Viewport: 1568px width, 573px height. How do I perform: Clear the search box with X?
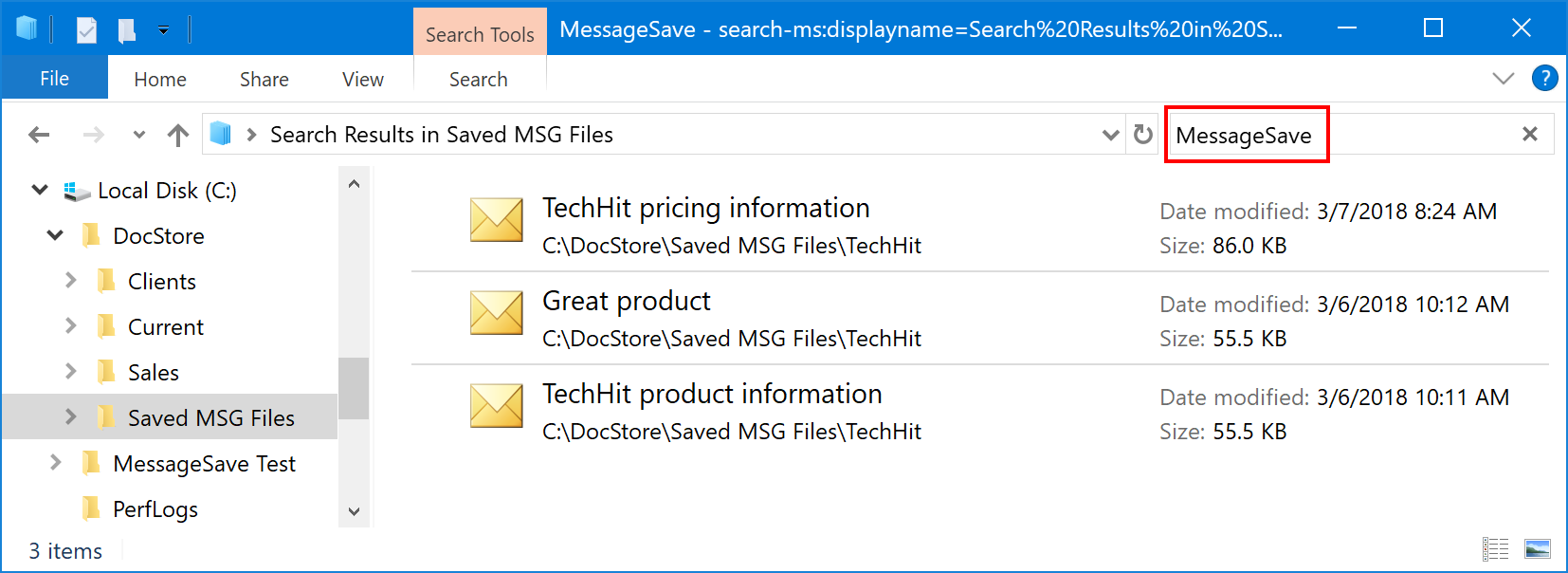1530,134
